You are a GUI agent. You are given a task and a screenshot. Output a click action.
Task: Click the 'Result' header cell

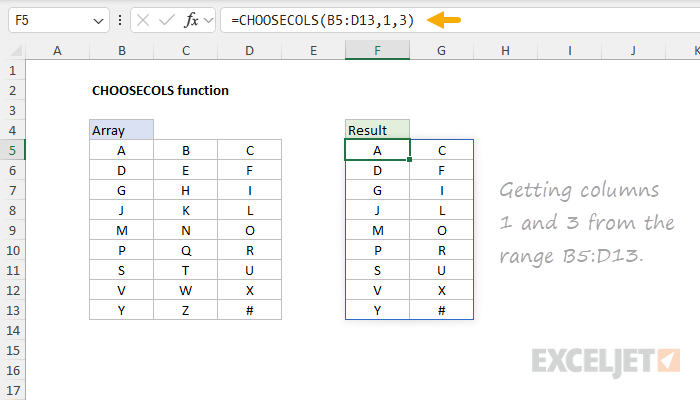click(377, 130)
